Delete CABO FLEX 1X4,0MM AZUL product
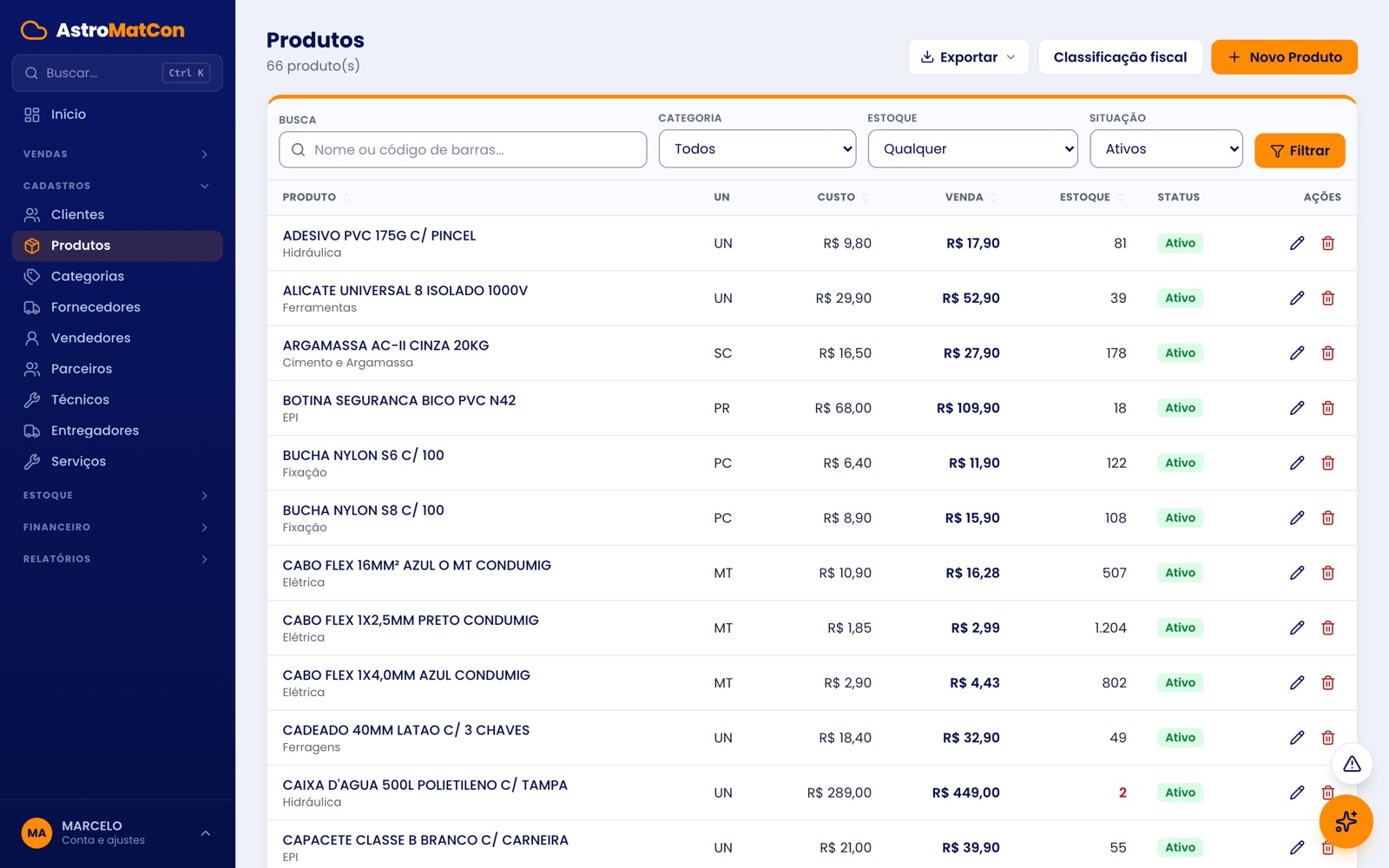Viewport: 1389px width, 868px height. (1327, 683)
